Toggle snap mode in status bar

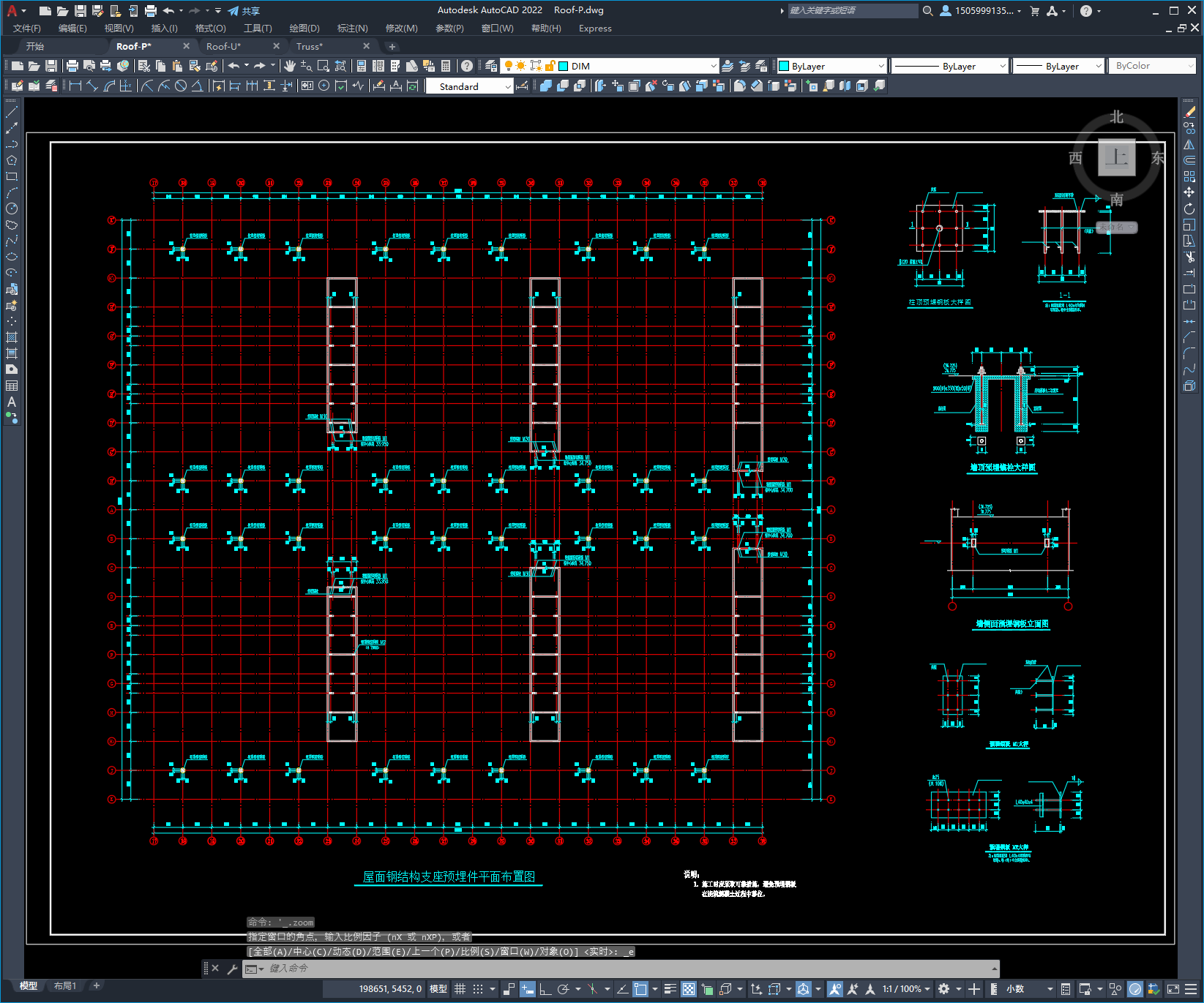[x=478, y=989]
